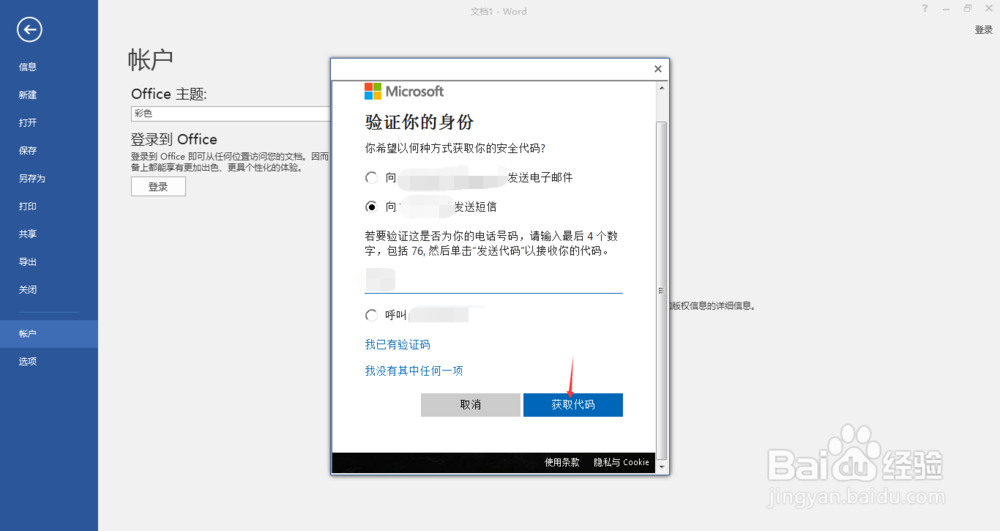Open the 信息 page in backstage menu
Viewport: 1000px width, 531px height.
[x=27, y=67]
